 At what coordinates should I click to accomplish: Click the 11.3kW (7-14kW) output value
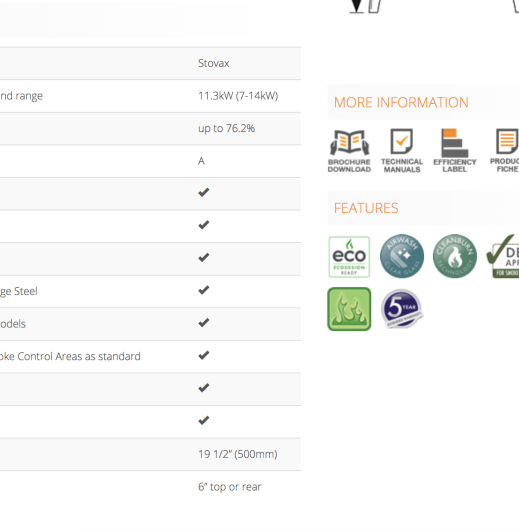tap(238, 96)
